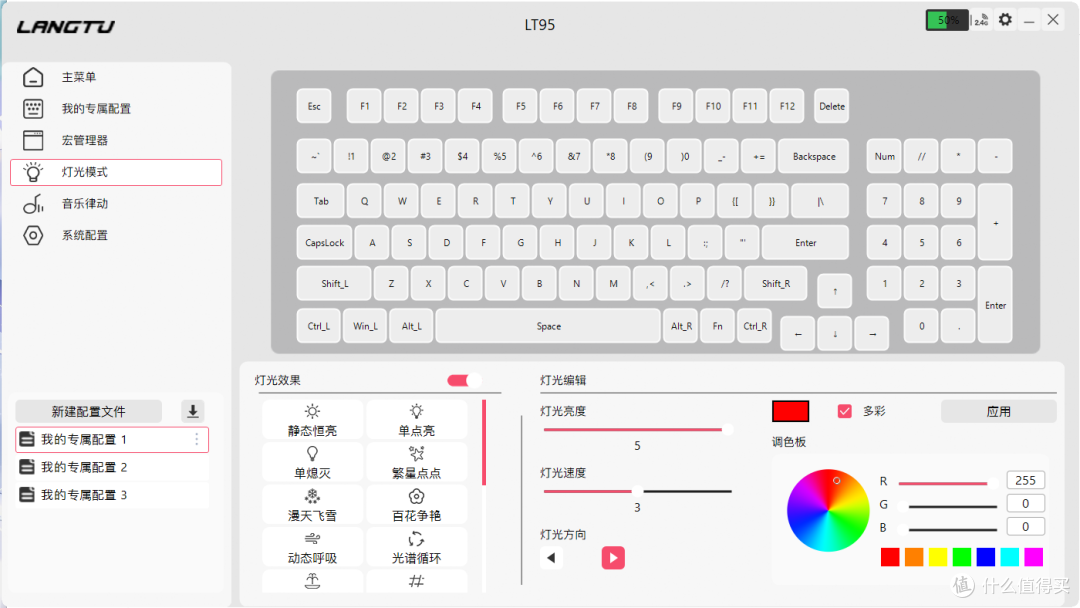
Task: Choose the 动态呼吸 breathing effect
Action: pos(312,548)
